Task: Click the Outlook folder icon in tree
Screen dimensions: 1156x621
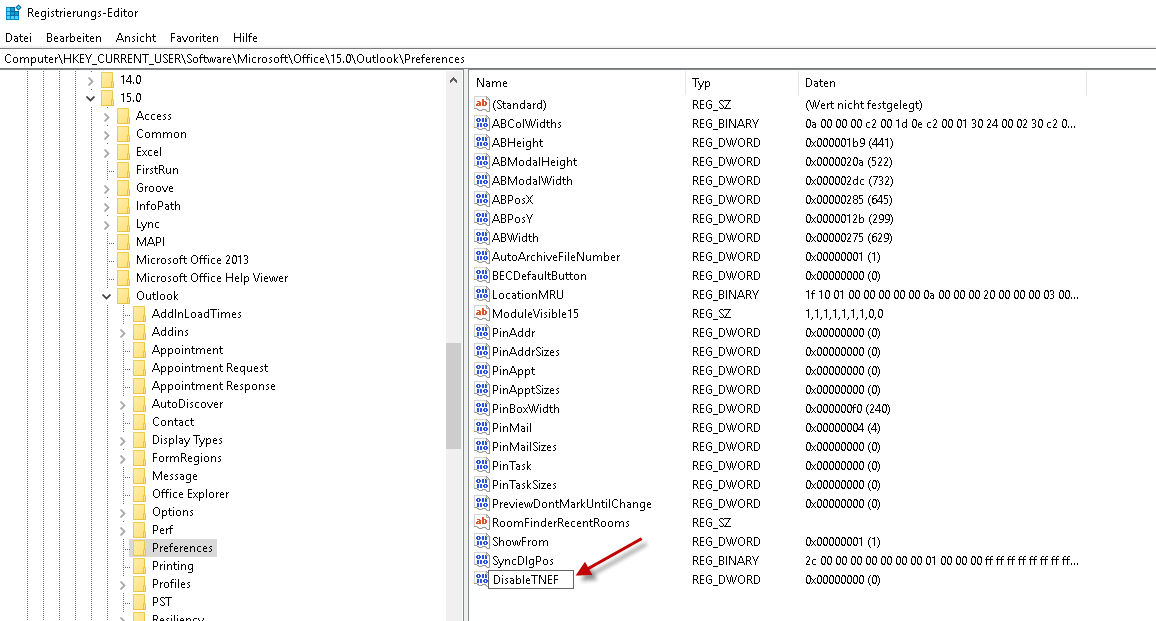Action: (x=123, y=296)
